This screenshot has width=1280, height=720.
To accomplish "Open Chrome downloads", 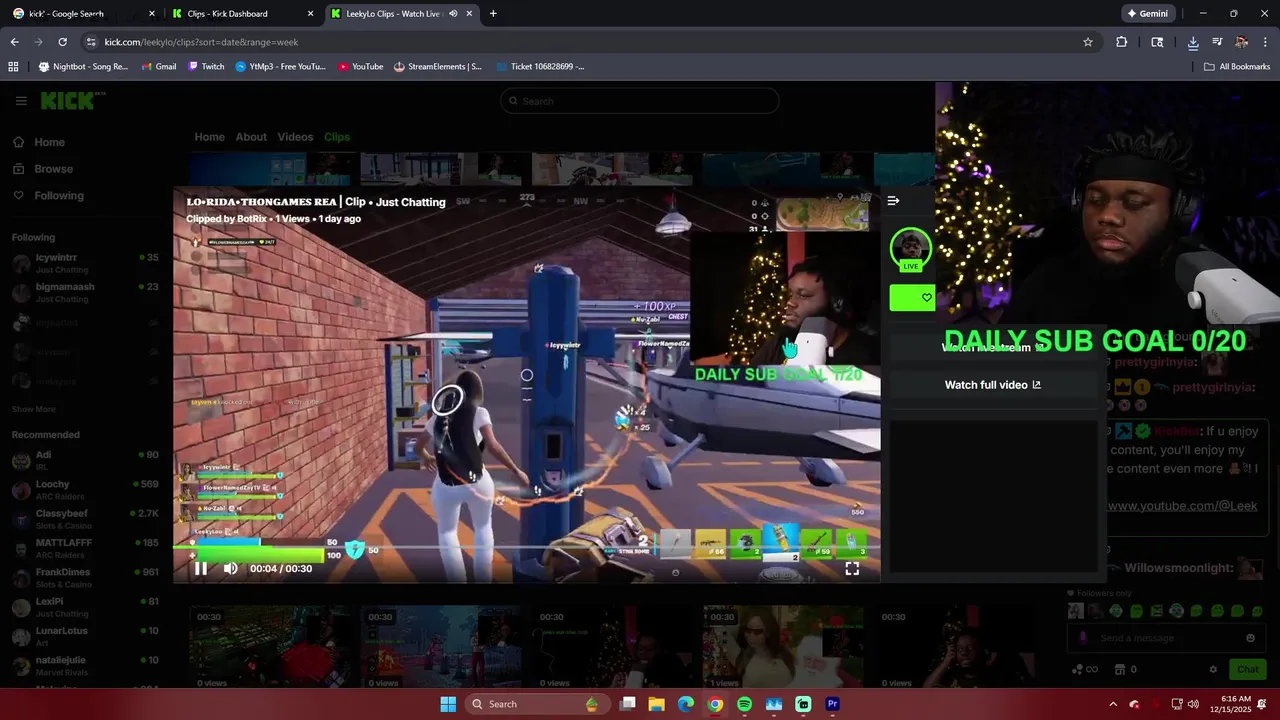I will (1193, 42).
